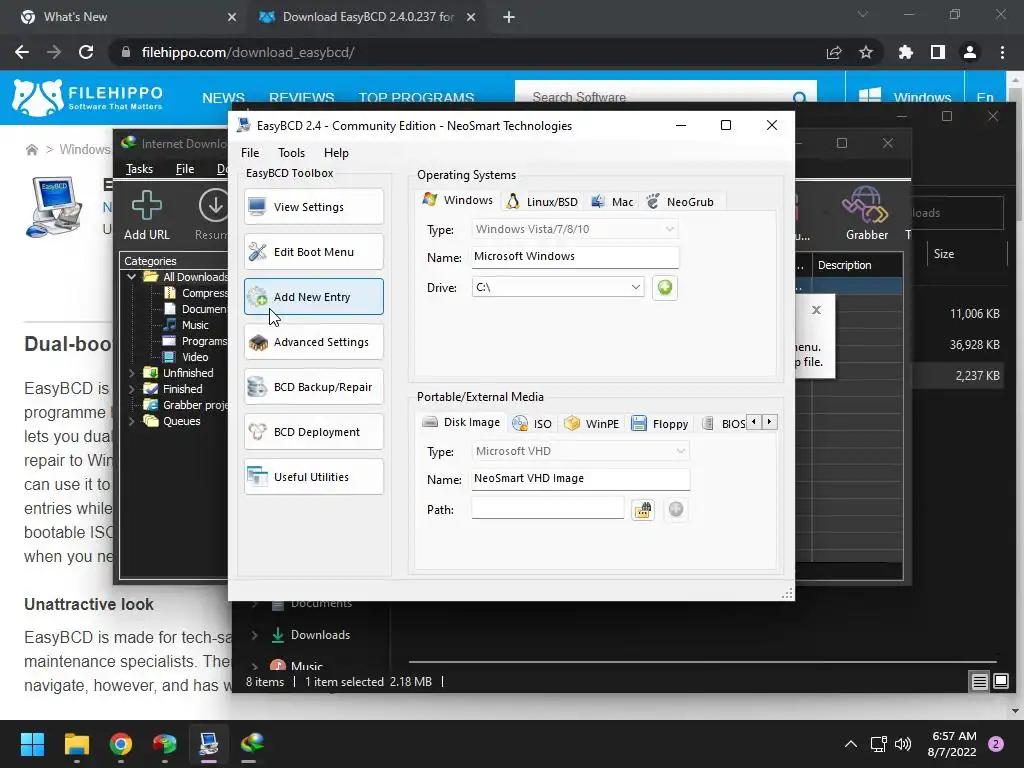Click the NeoSmart VHD Image name field

point(581,479)
